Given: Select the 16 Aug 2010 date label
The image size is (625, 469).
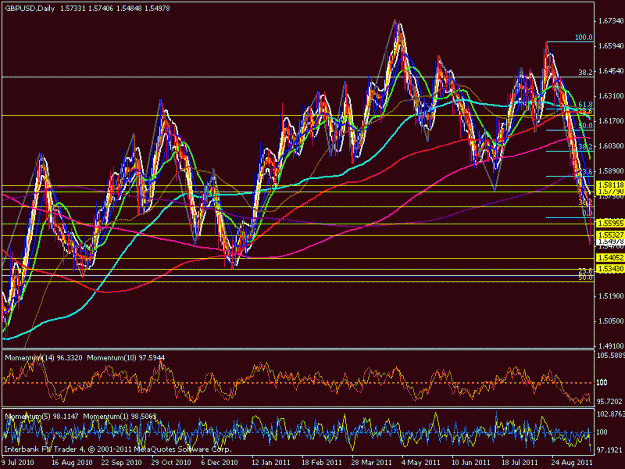Looking at the screenshot, I should tap(72, 463).
